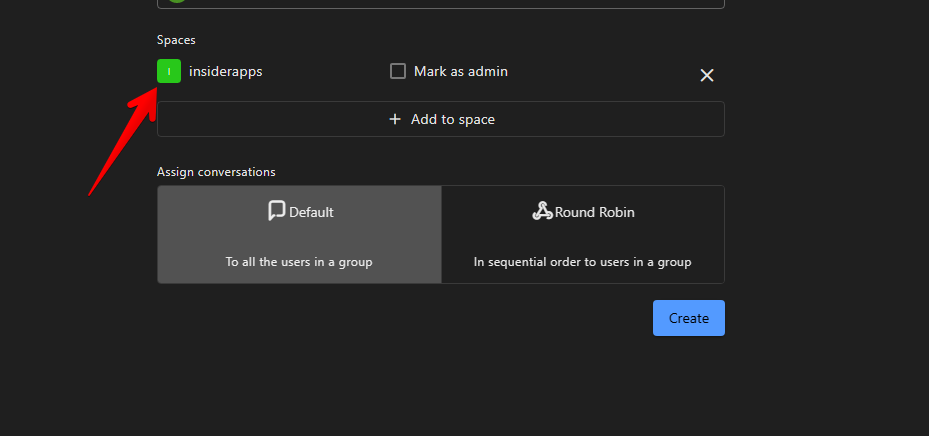Viewport: 929px width, 436px height.
Task: Click the green insiderapps space avatar
Action: click(169, 71)
